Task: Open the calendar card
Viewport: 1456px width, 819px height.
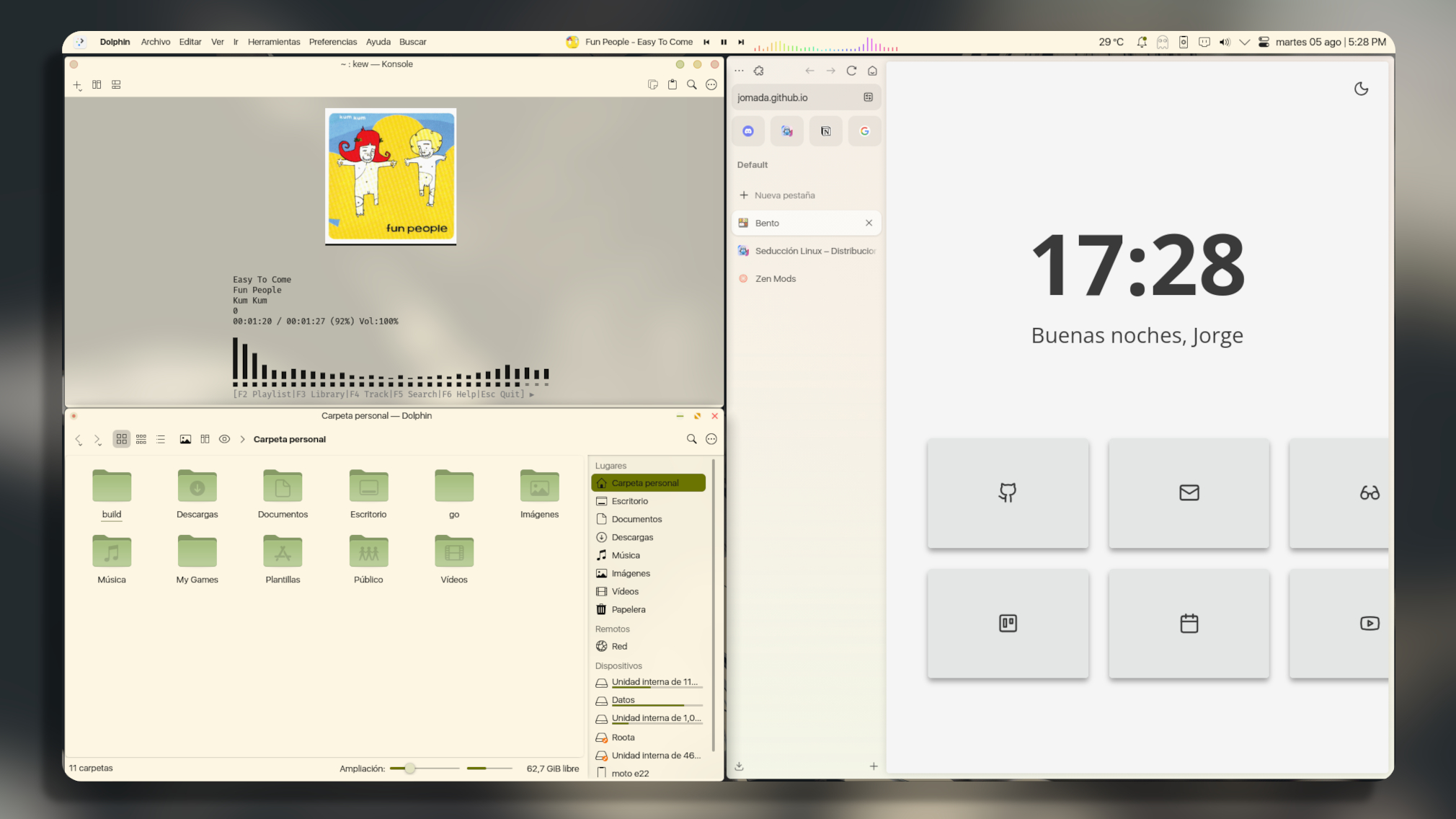Action: pyautogui.click(x=1189, y=624)
